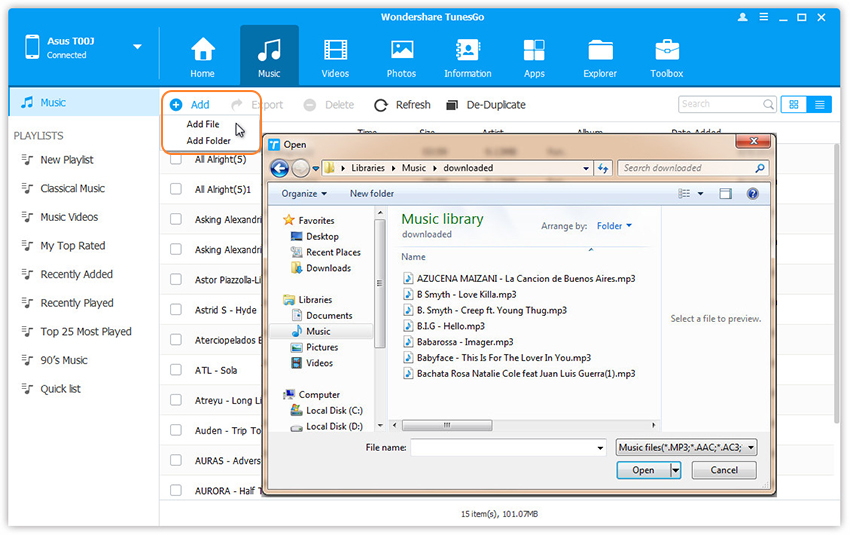The width and height of the screenshot is (850, 535).
Task: Check the box for ATL - Sola
Action: tap(176, 370)
